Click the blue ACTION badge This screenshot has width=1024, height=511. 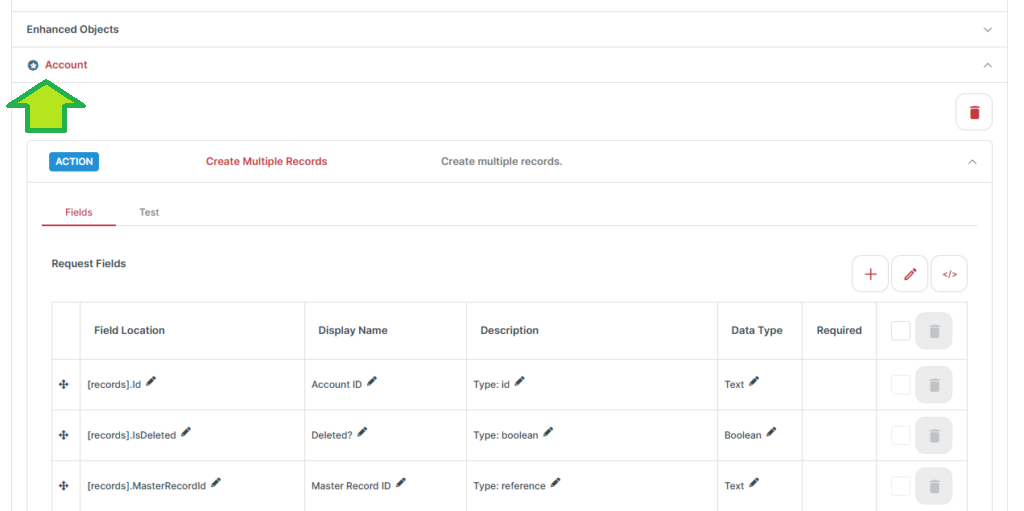click(x=74, y=161)
